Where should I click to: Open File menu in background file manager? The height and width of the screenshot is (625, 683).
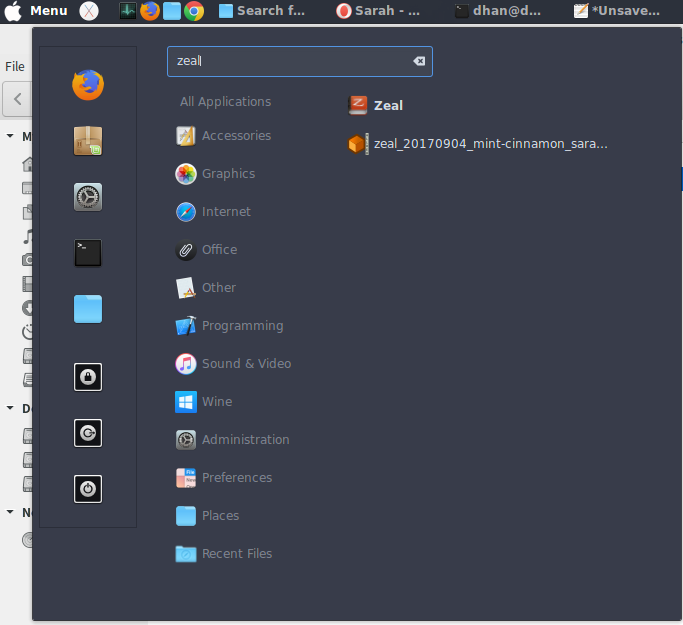click(x=15, y=67)
